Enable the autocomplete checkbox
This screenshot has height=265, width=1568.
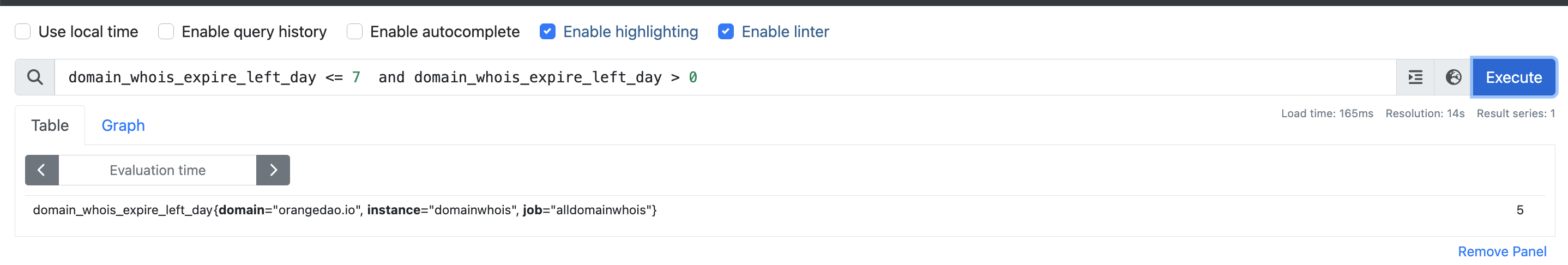point(355,32)
